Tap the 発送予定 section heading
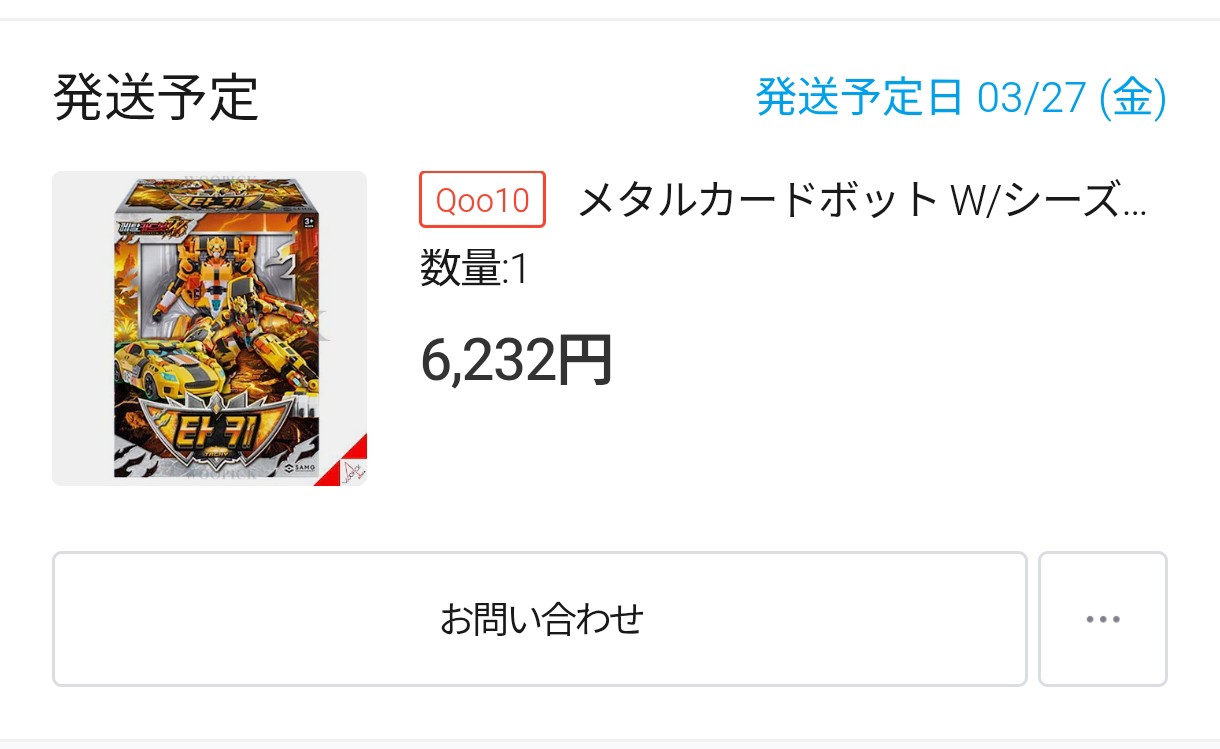The width and height of the screenshot is (1220, 749). click(156, 98)
